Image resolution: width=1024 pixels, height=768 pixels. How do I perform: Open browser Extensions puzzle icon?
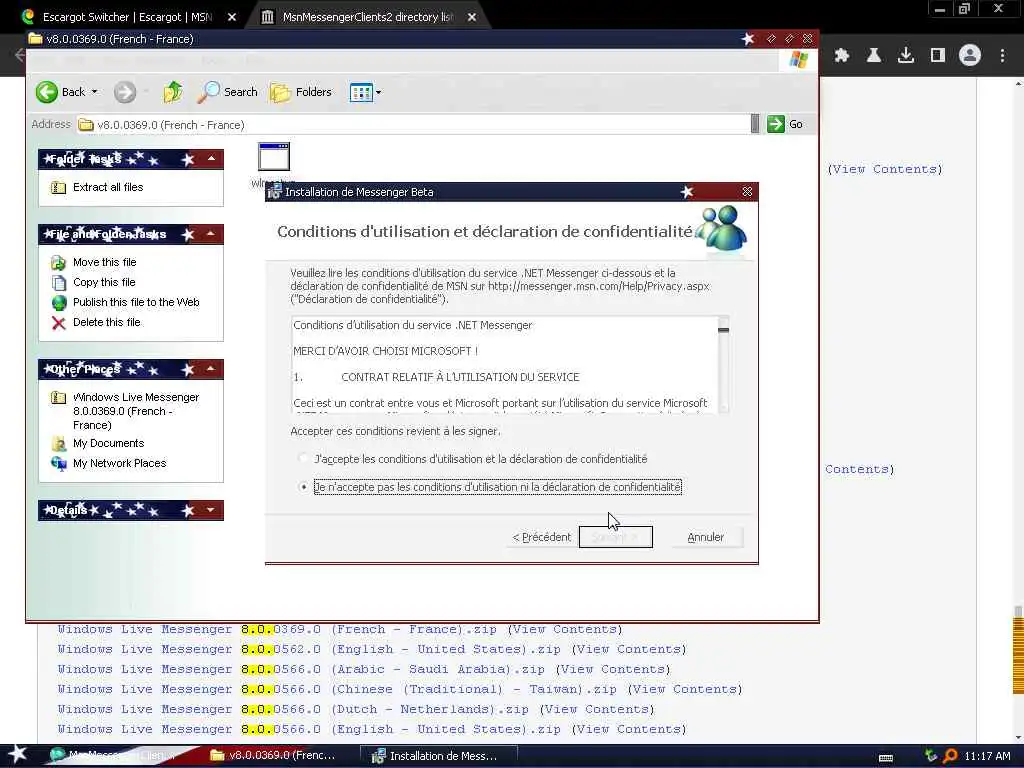point(842,56)
